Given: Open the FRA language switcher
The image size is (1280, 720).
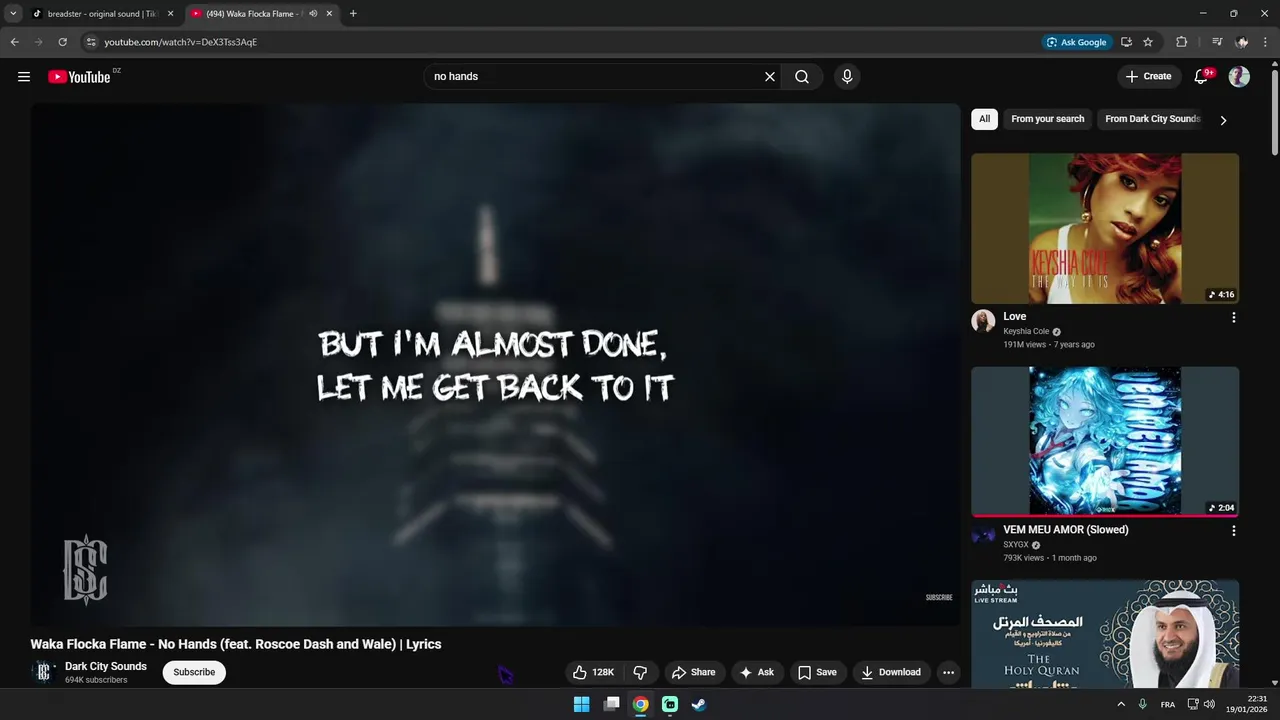Looking at the screenshot, I should click(x=1168, y=704).
